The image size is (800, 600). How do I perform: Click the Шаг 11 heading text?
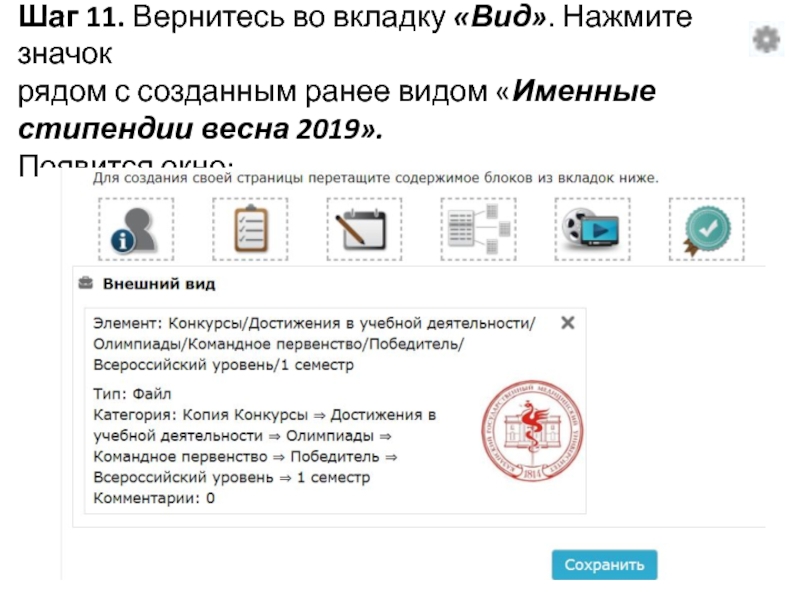click(x=71, y=17)
